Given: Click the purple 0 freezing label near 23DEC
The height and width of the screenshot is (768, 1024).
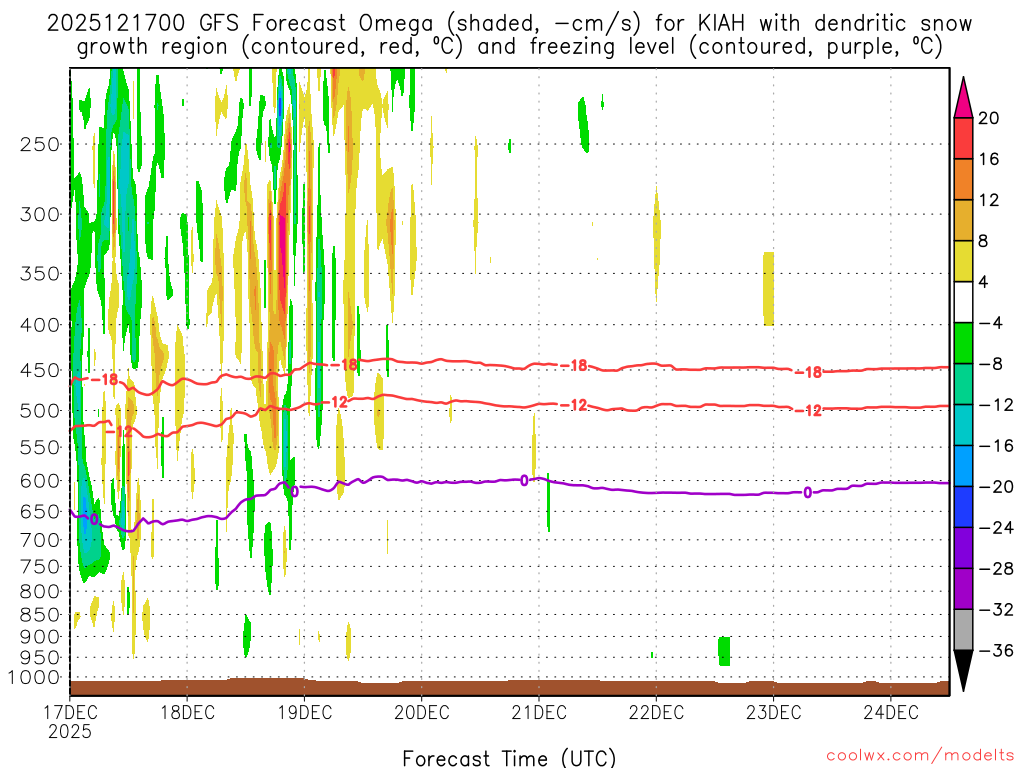Looking at the screenshot, I should click(808, 492).
